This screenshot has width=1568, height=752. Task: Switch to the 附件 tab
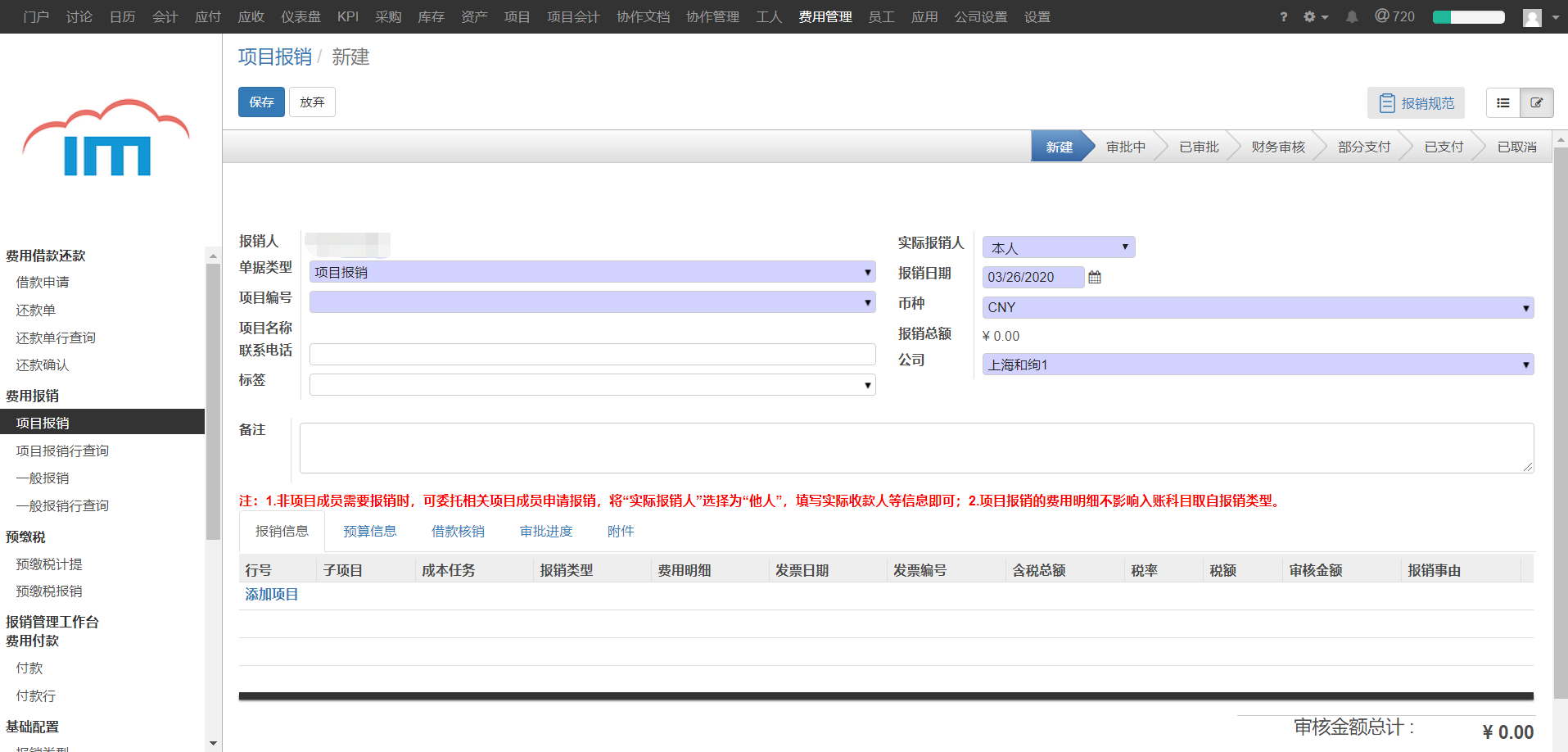621,532
